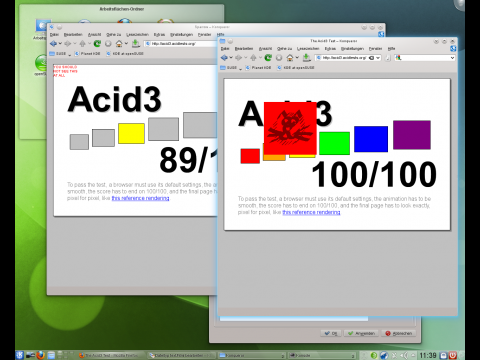Open address bar history dropdown in front window
480x360 pixels.
378,58
